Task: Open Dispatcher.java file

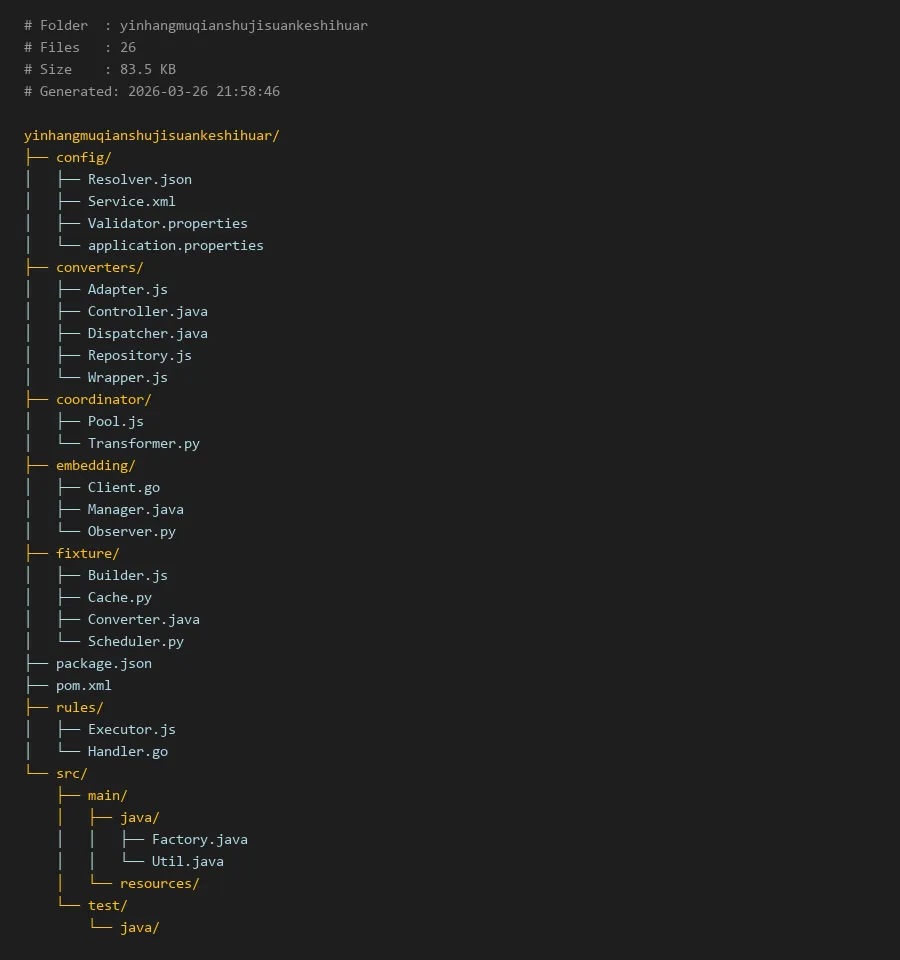Action: pyautogui.click(x=147, y=333)
